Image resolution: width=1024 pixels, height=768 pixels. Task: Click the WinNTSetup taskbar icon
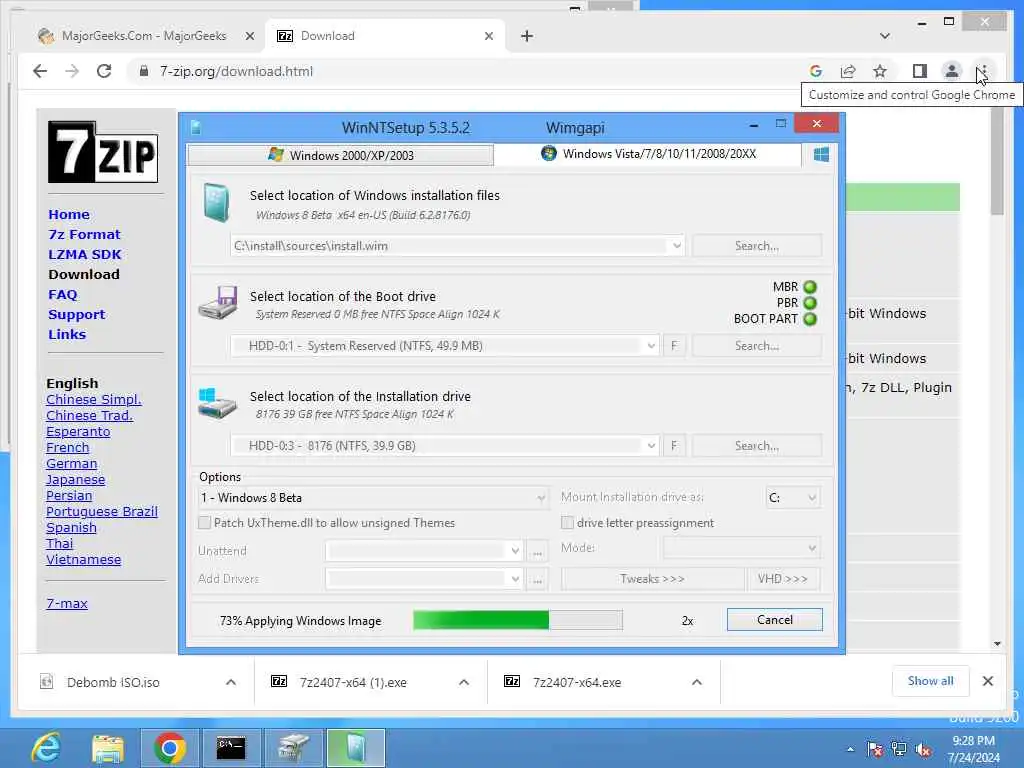[x=356, y=748]
